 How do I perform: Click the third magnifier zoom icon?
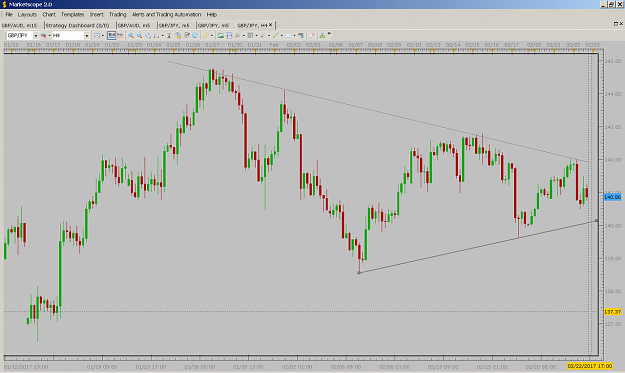148,35
